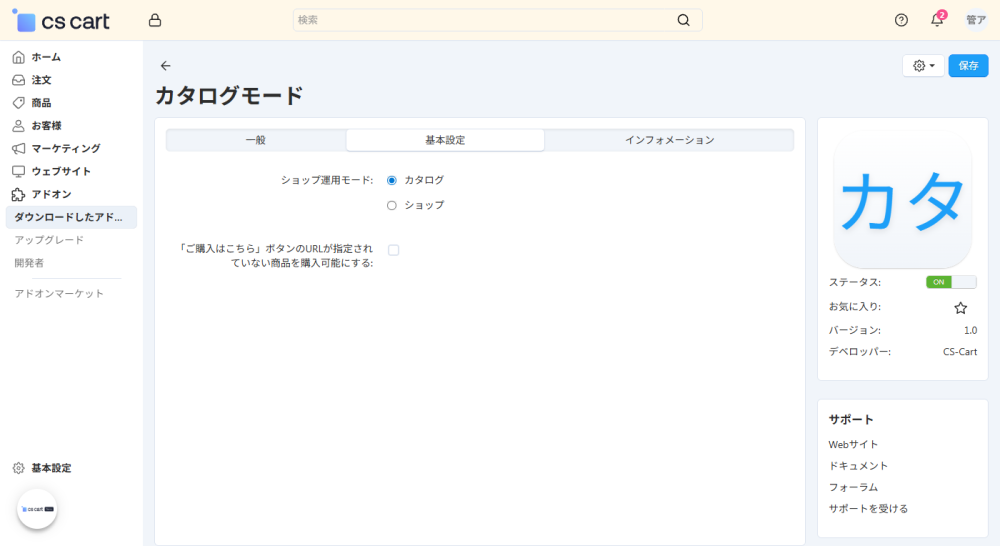Open ホーム from the sidebar
This screenshot has width=1000, height=546.
click(x=45, y=57)
